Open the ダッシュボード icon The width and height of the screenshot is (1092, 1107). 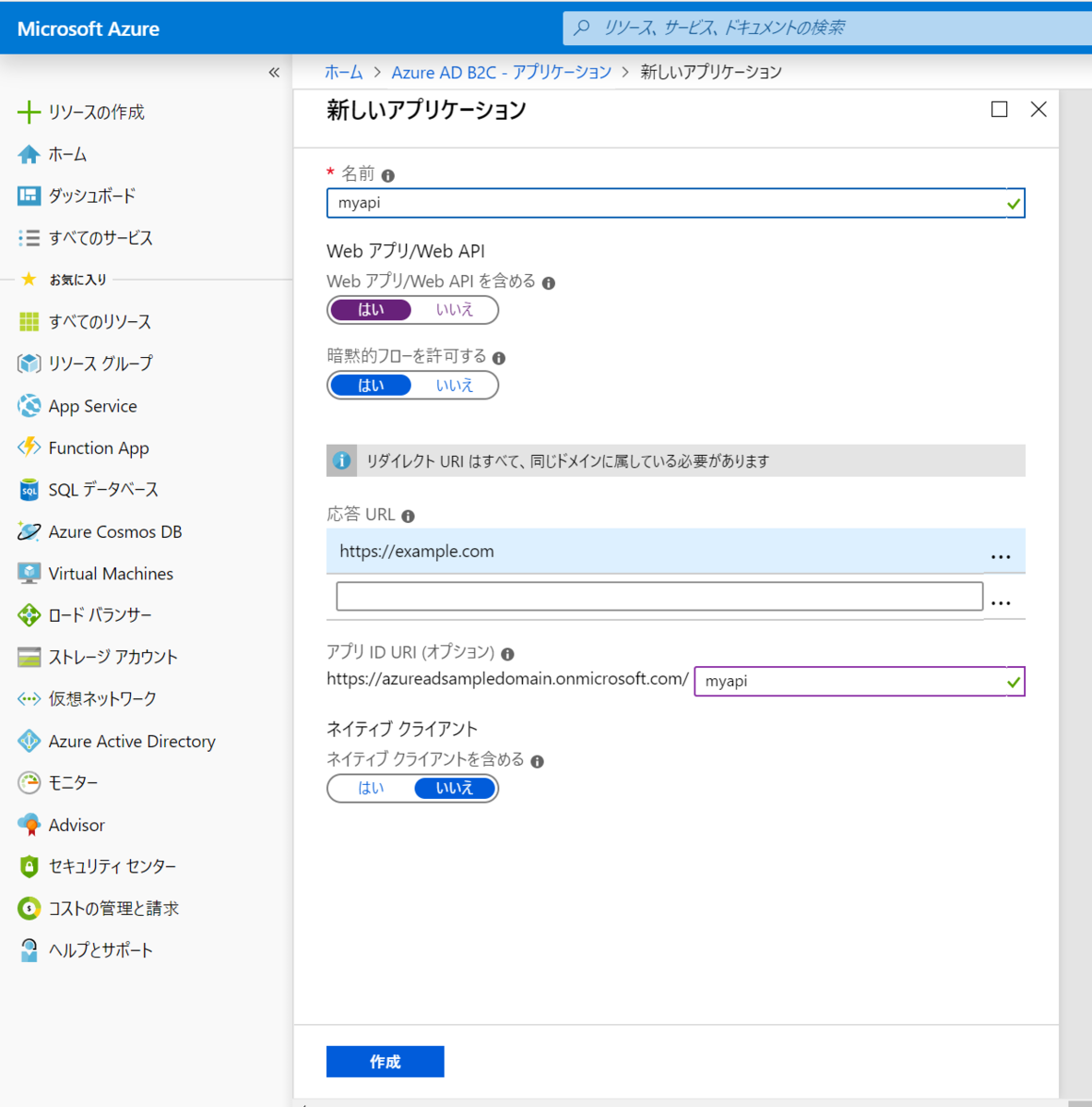pos(29,196)
